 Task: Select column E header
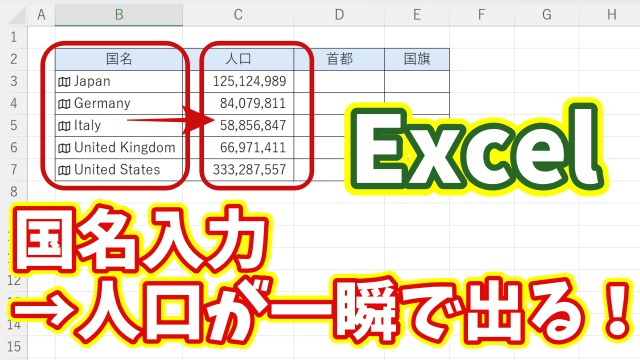[417, 15]
